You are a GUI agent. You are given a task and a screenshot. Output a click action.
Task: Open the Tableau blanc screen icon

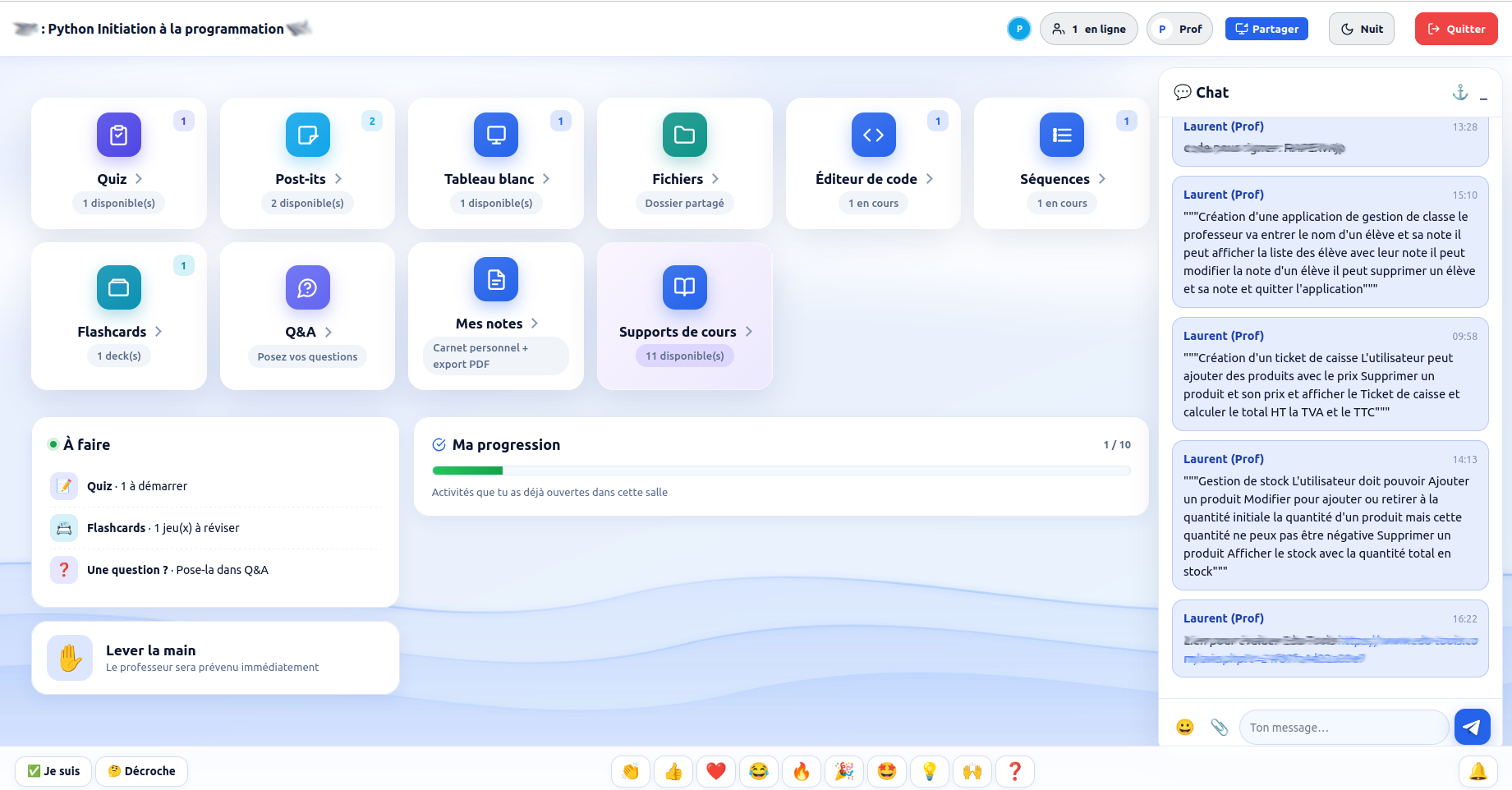pos(496,135)
